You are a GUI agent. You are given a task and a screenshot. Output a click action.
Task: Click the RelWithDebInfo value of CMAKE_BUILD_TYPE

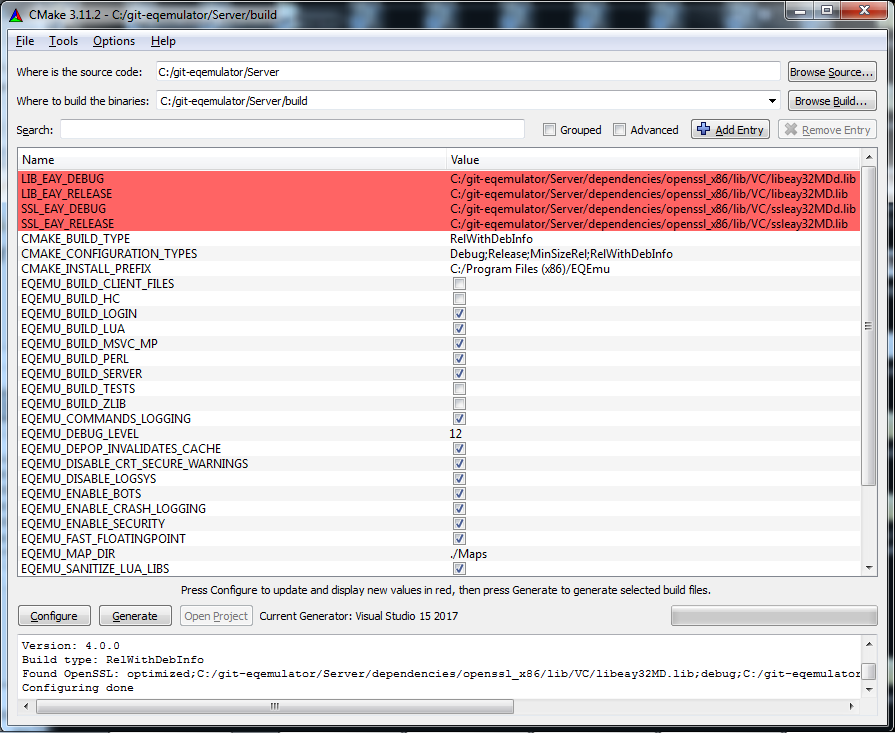tap(491, 239)
